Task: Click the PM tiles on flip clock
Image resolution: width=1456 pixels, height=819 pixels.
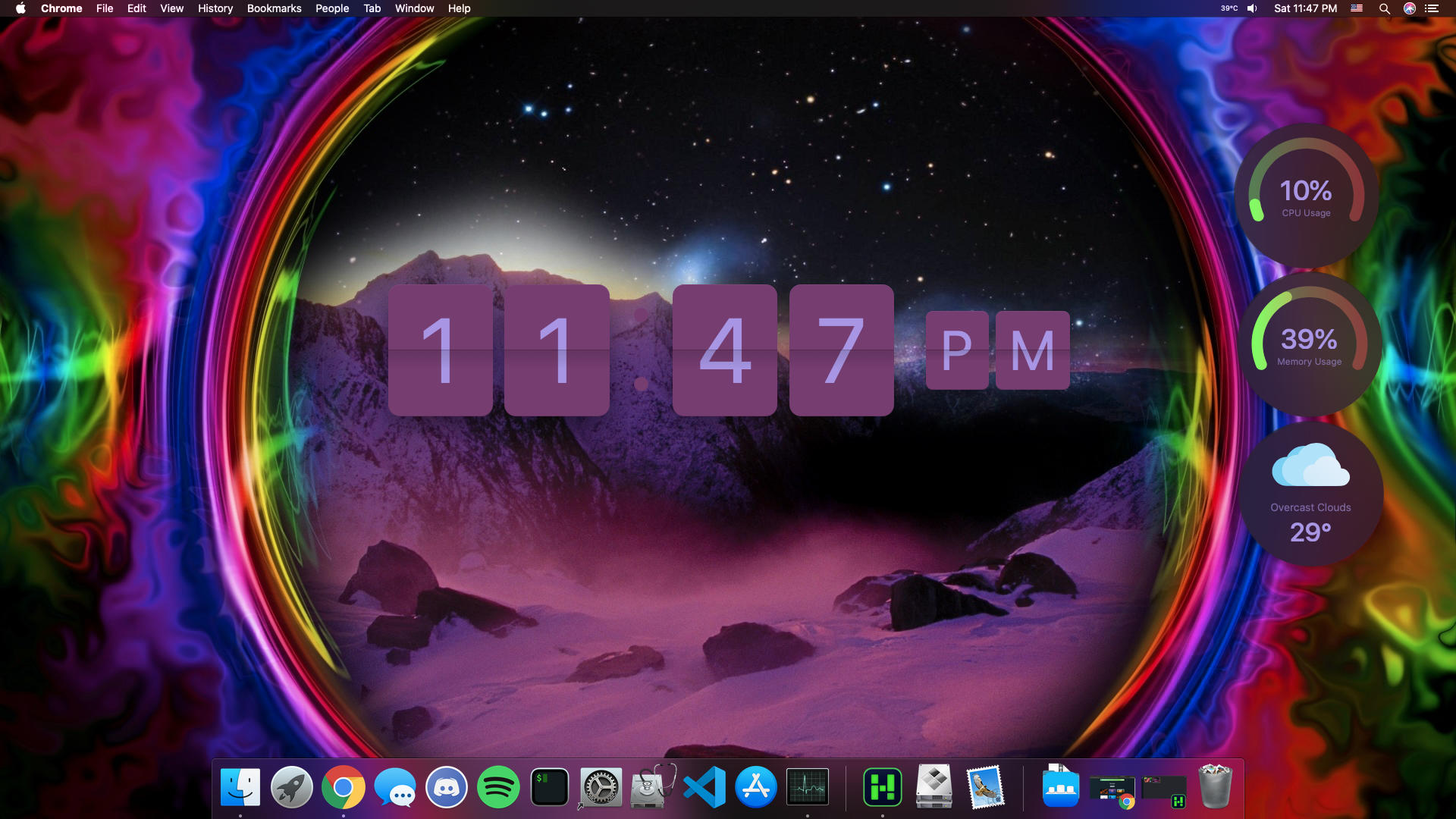Action: pyautogui.click(x=998, y=350)
